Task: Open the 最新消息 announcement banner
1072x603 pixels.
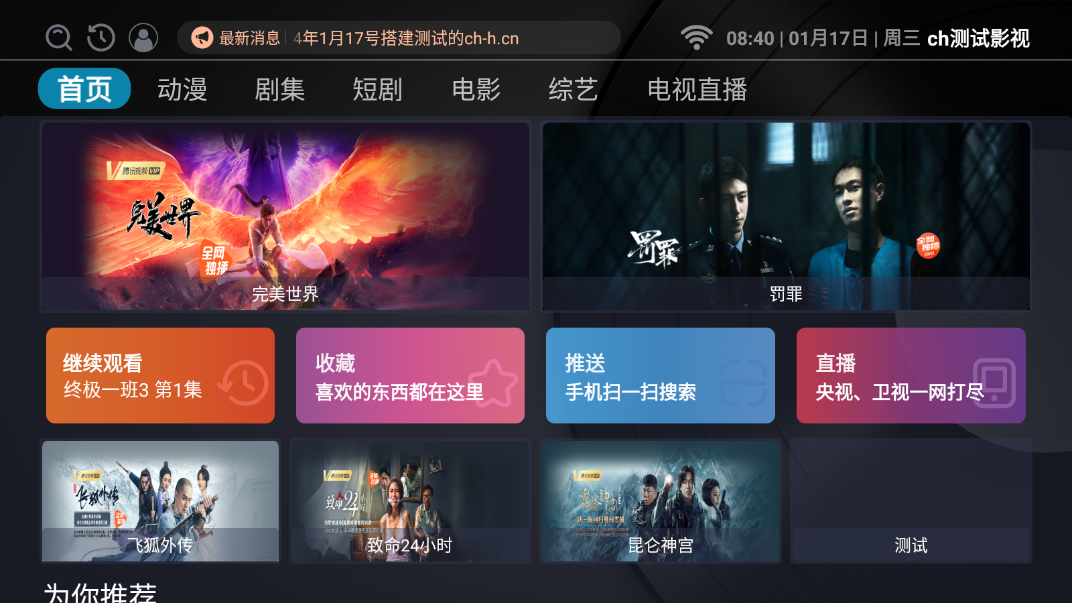Action: tap(399, 38)
